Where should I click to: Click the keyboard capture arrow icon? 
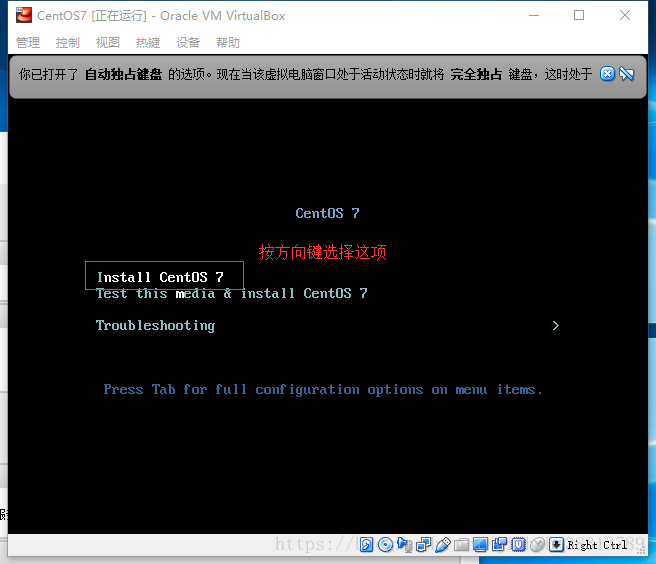pos(556,544)
